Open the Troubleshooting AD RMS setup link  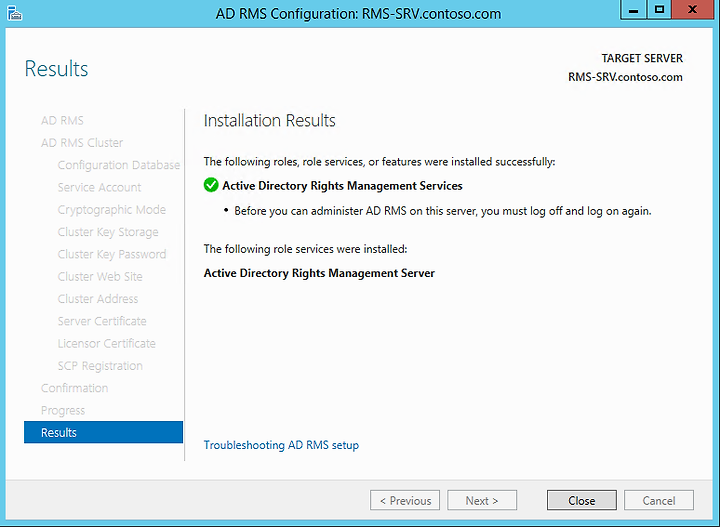pyautogui.click(x=281, y=445)
